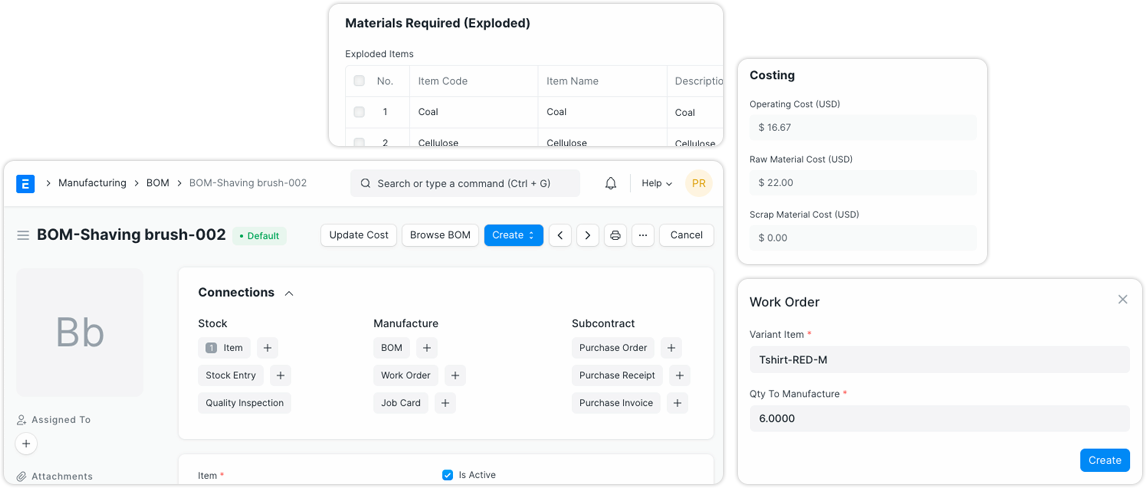Add new Job Card plus icon
Screen dimensions: 1146x488
[445, 403]
